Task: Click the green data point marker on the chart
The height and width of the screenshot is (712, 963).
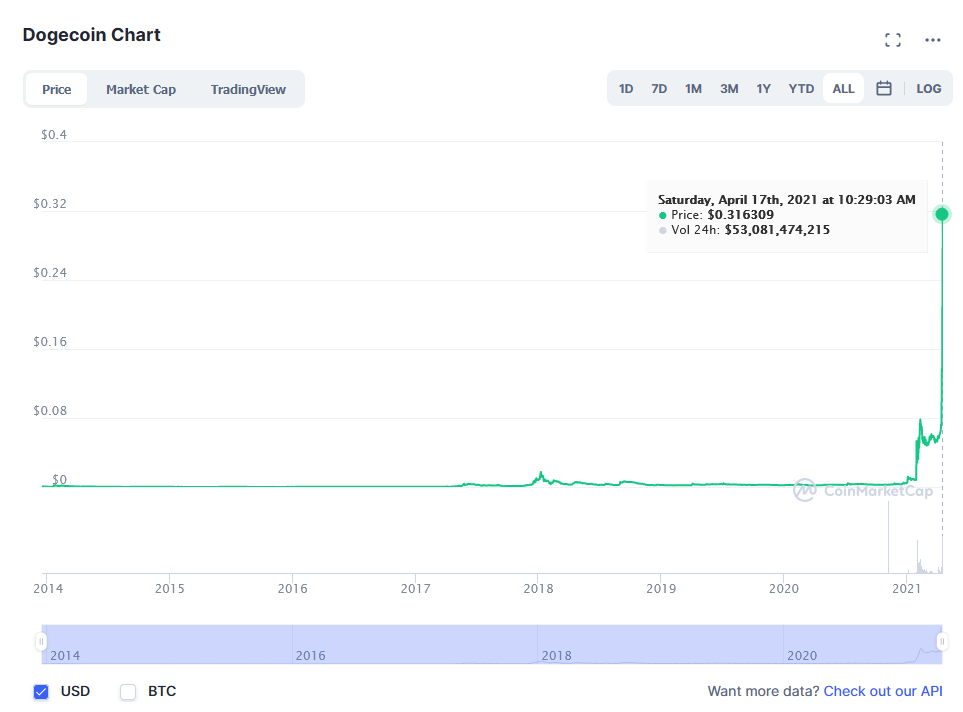Action: point(942,214)
